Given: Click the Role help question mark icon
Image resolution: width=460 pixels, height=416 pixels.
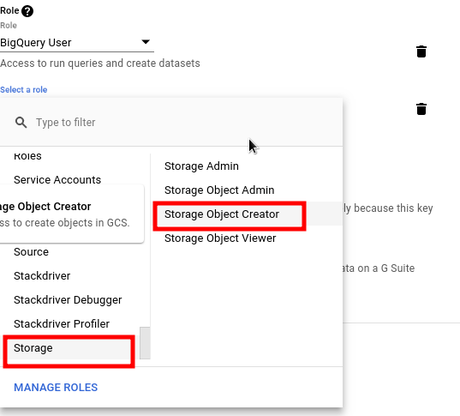Looking at the screenshot, I should coord(27,11).
